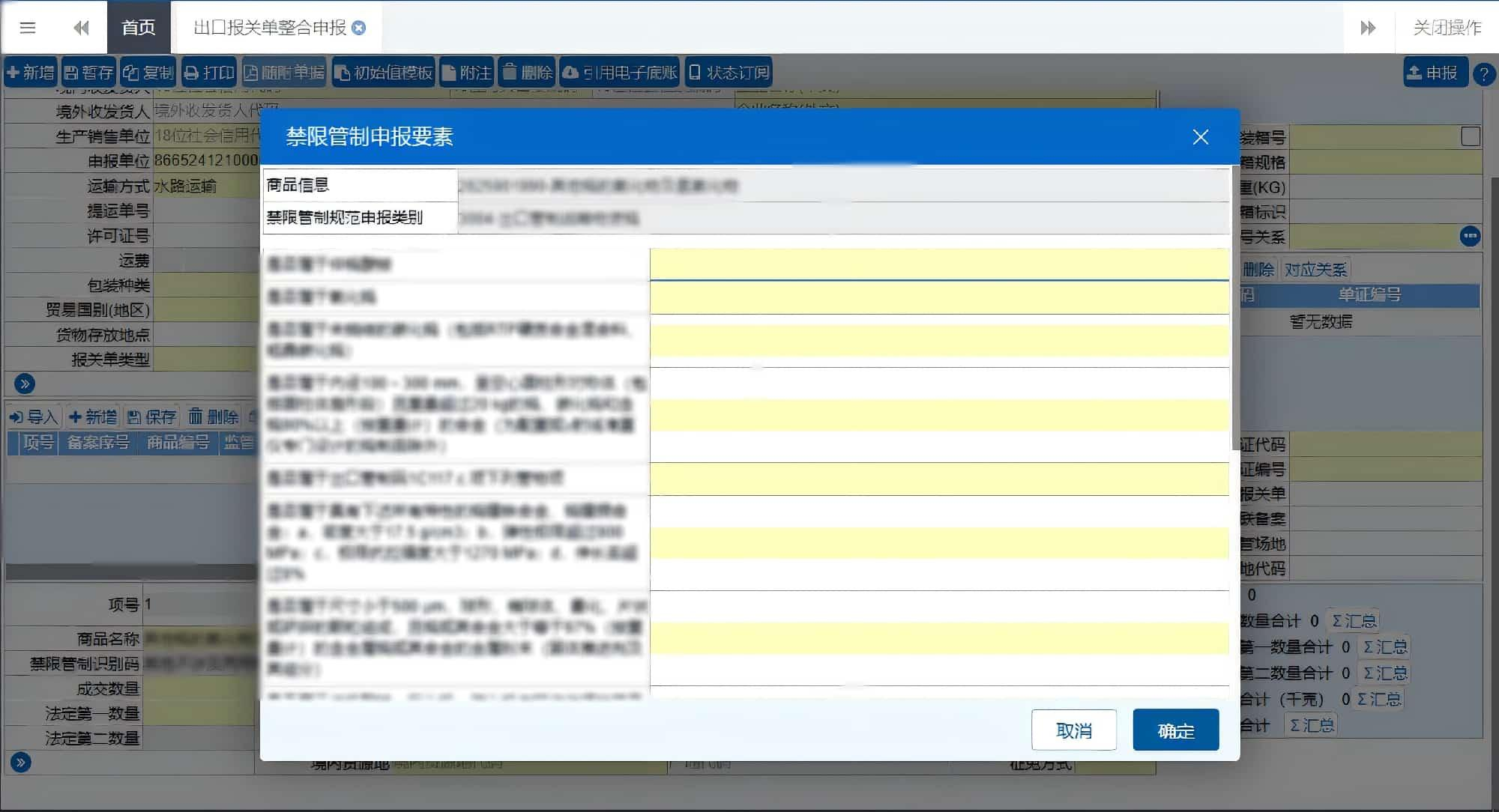
Task: Click the ⋯ button next to 单证对应关系
Action: coord(1471,236)
